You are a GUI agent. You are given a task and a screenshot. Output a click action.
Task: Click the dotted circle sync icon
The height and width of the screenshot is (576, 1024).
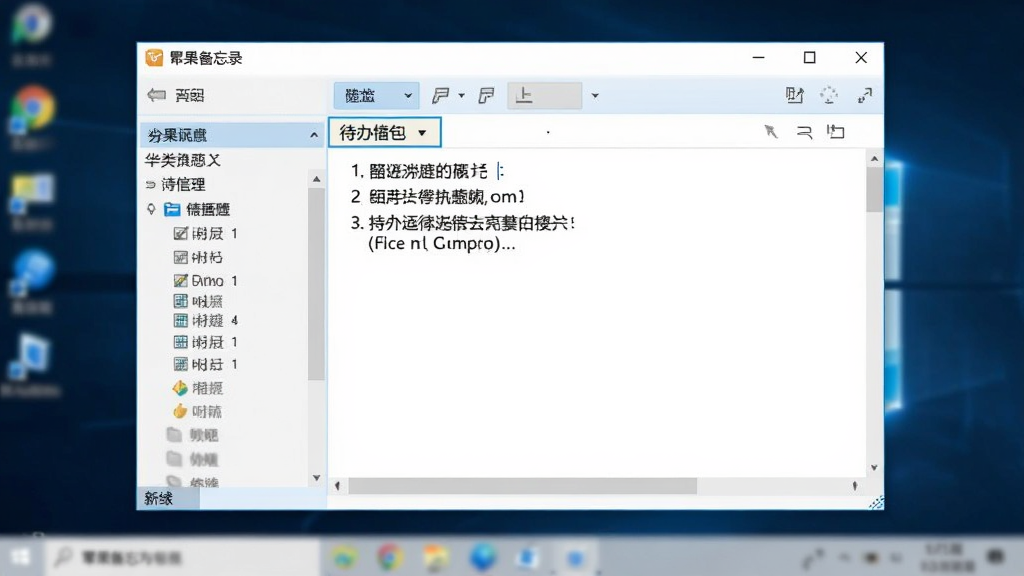point(829,95)
